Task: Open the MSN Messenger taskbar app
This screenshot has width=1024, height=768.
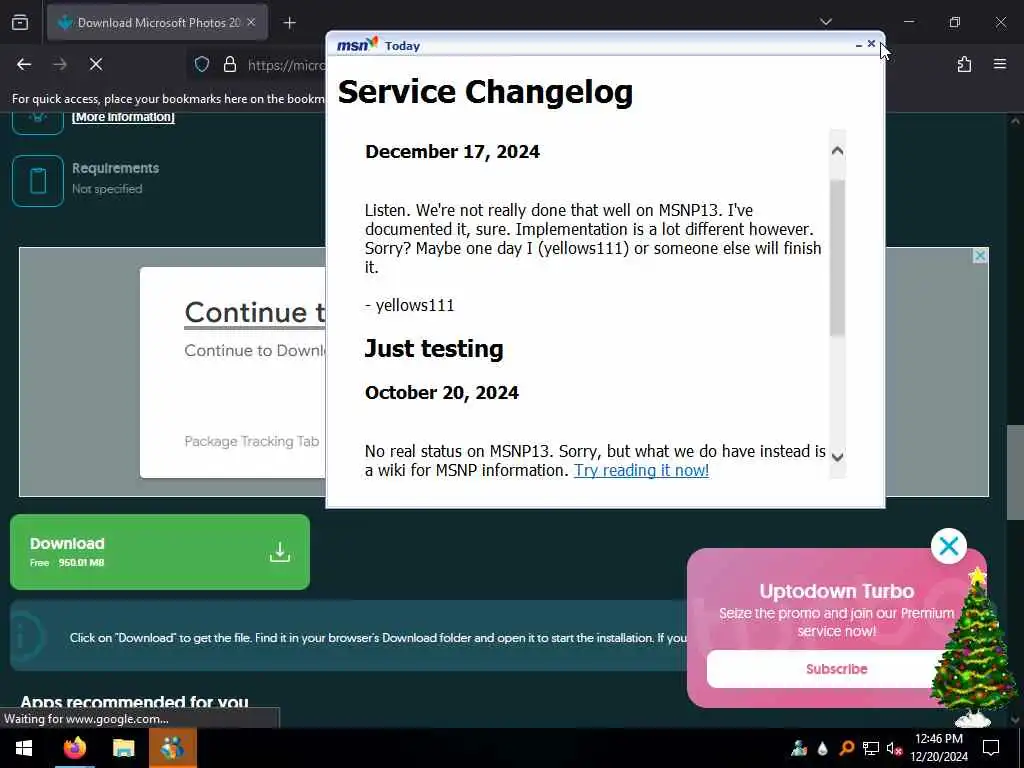Action: click(172, 748)
